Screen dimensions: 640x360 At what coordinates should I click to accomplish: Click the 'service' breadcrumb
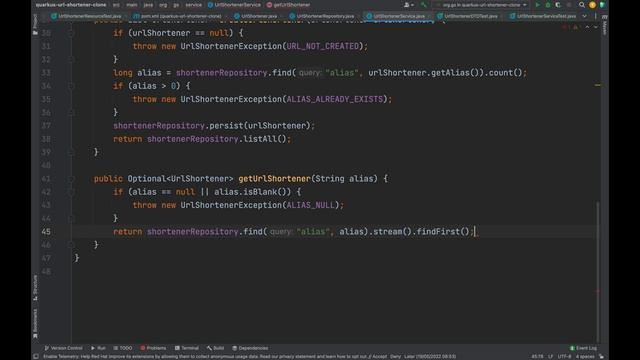pyautogui.click(x=193, y=5)
